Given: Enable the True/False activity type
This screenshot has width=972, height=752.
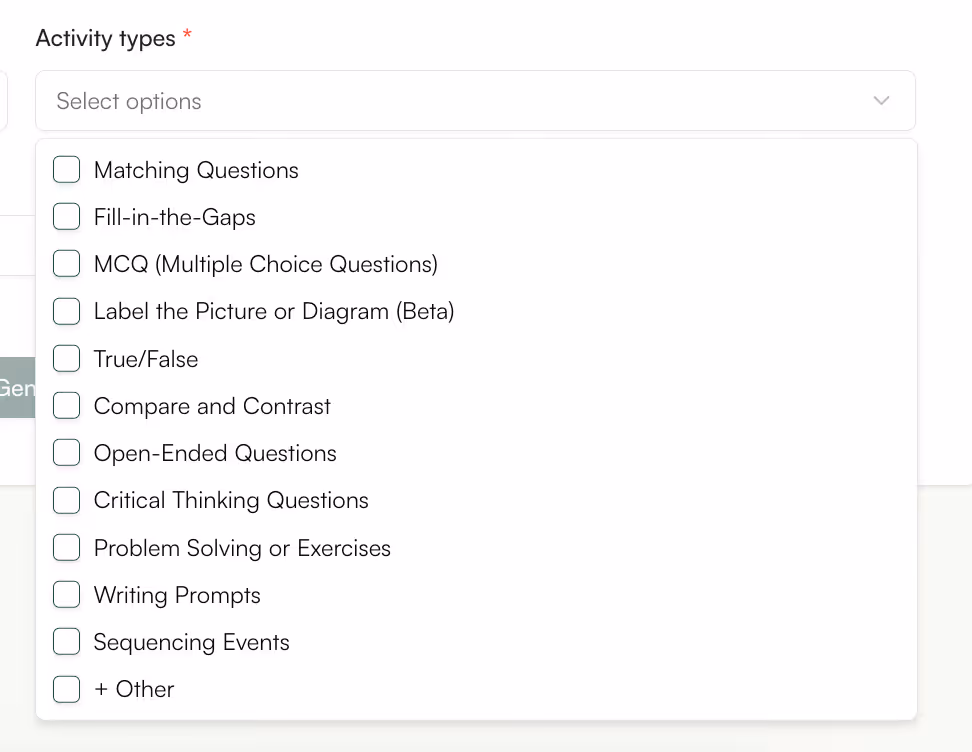Looking at the screenshot, I should [x=66, y=358].
